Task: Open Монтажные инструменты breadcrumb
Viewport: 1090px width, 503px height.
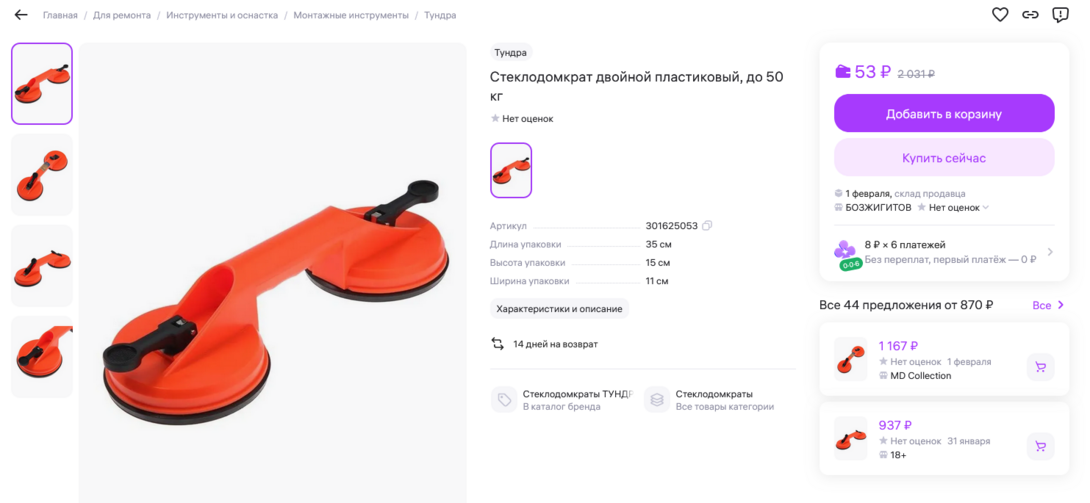Action: tap(351, 15)
